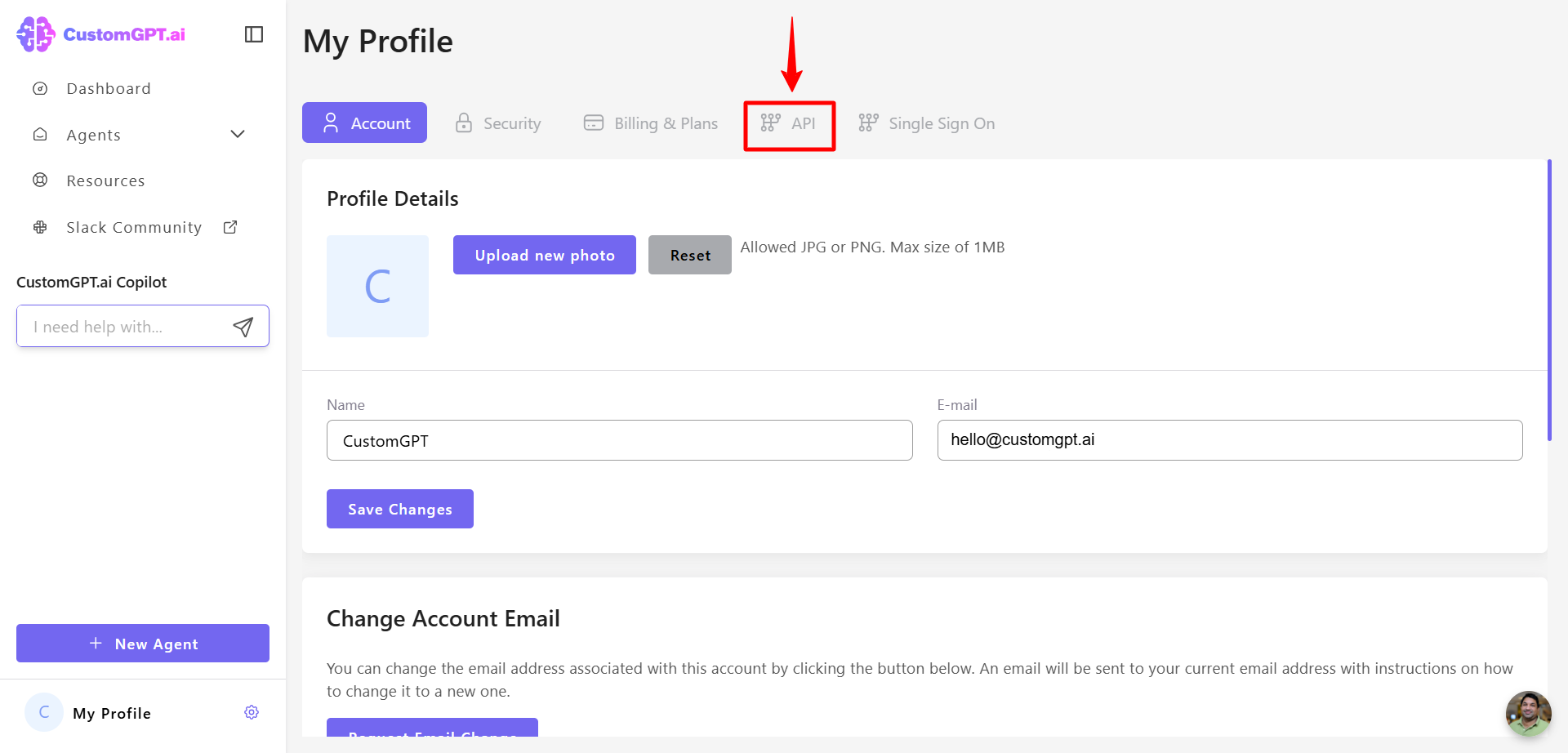This screenshot has height=753, width=1568.
Task: Click the C avatar beside My Profile
Action: pos(44,712)
